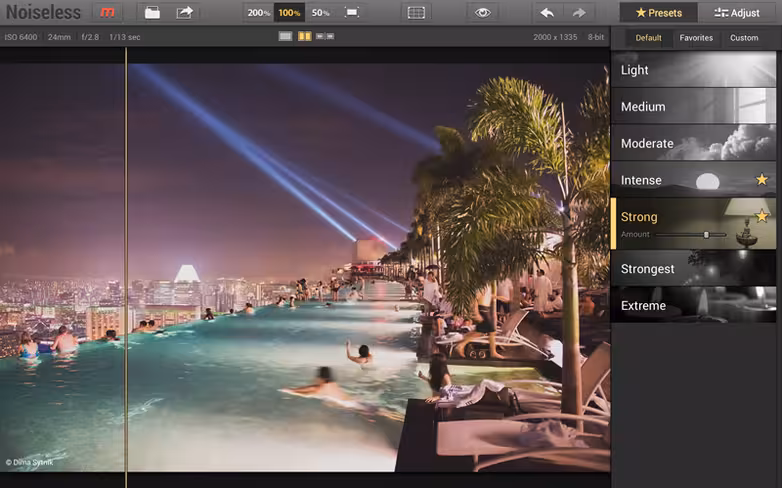Apply the Strongest preset

point(694,268)
